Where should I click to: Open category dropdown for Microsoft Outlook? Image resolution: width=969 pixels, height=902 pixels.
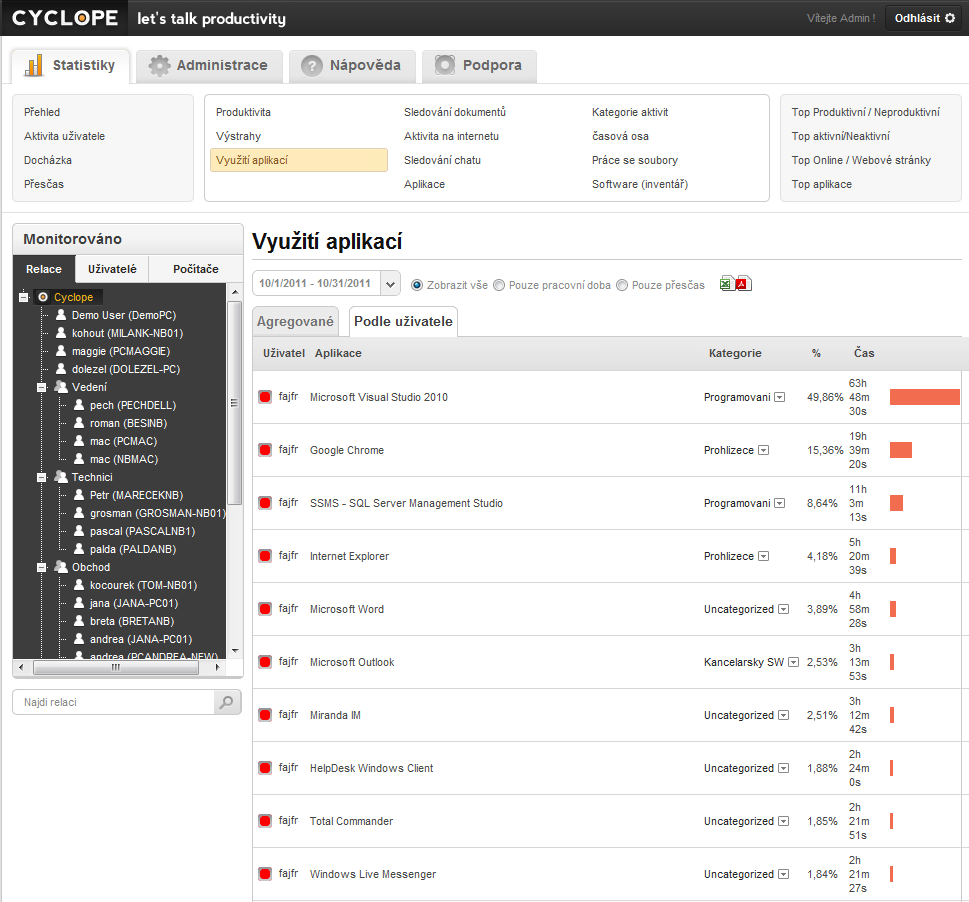tap(793, 662)
